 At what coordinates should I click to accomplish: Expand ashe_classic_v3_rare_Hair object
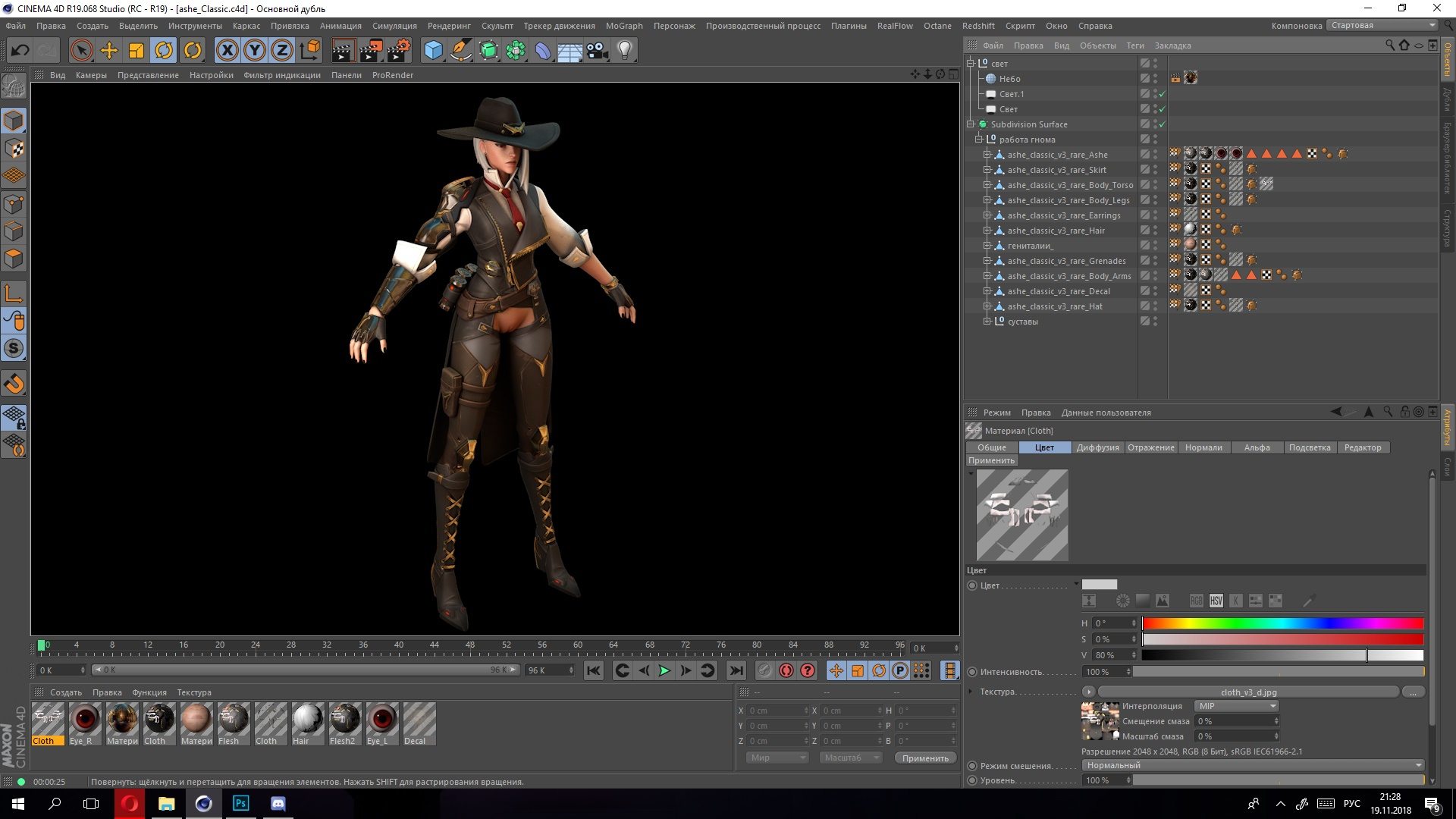[x=987, y=231]
